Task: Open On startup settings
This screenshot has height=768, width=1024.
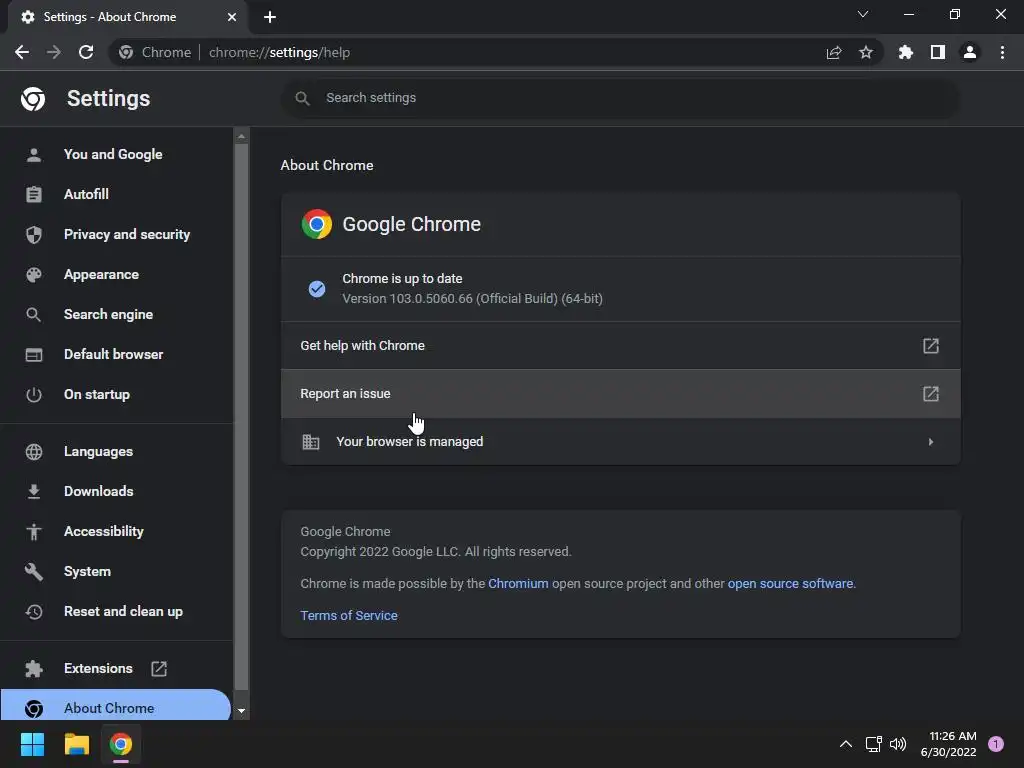Action: tap(116, 394)
